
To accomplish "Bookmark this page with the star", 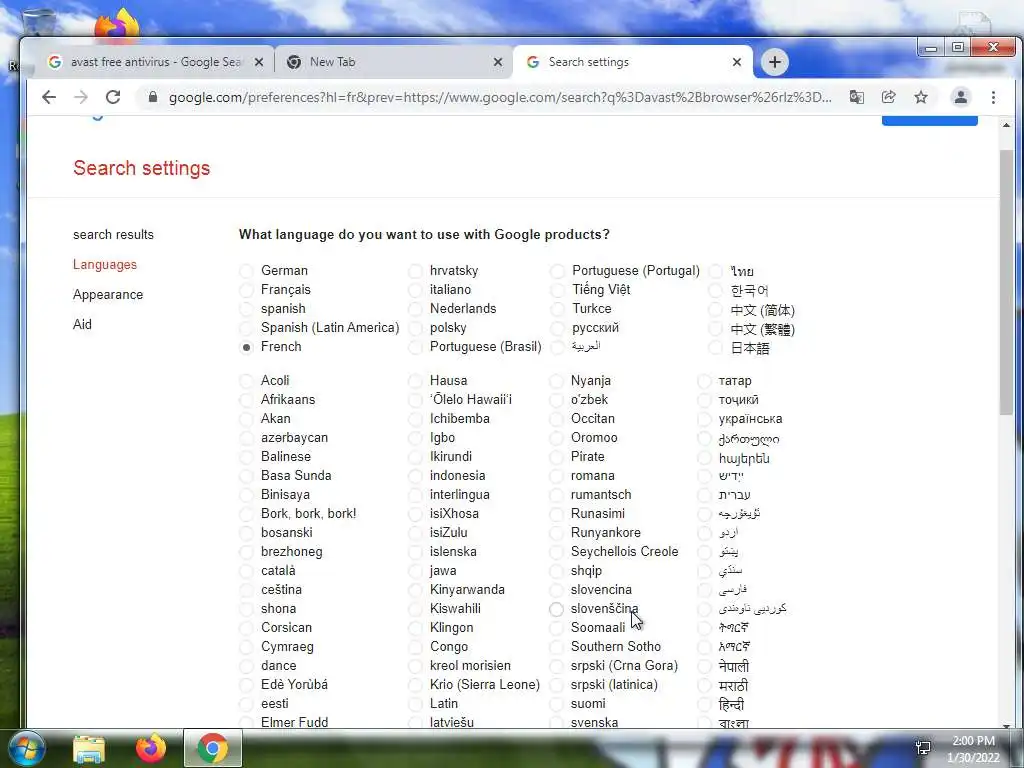I will tap(921, 97).
